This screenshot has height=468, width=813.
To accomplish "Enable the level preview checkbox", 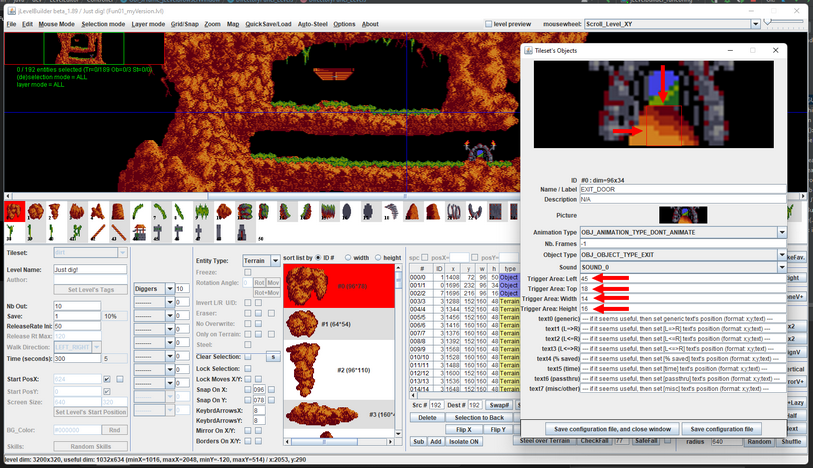I will click(488, 24).
